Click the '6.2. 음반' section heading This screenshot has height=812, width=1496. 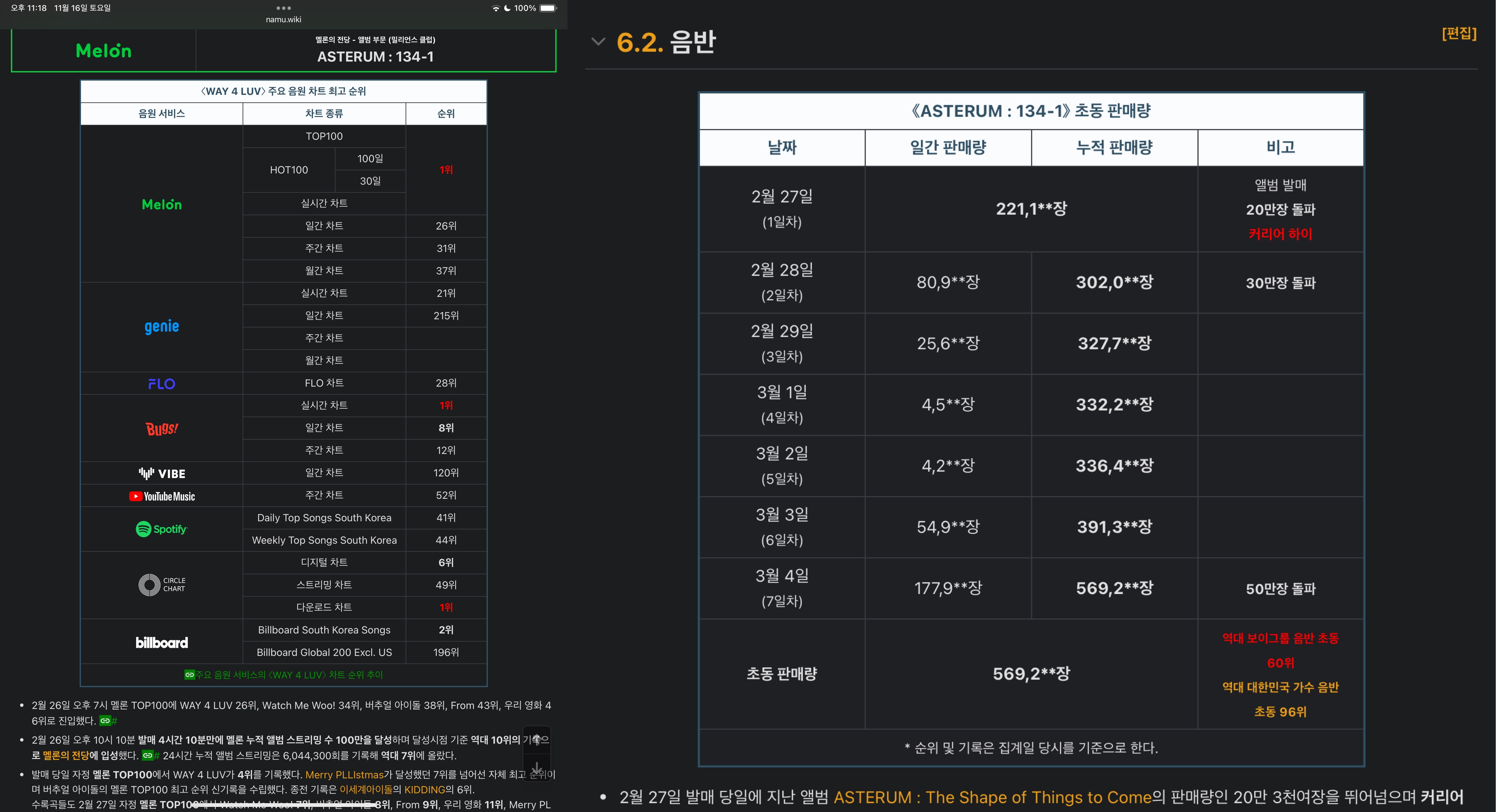point(666,42)
